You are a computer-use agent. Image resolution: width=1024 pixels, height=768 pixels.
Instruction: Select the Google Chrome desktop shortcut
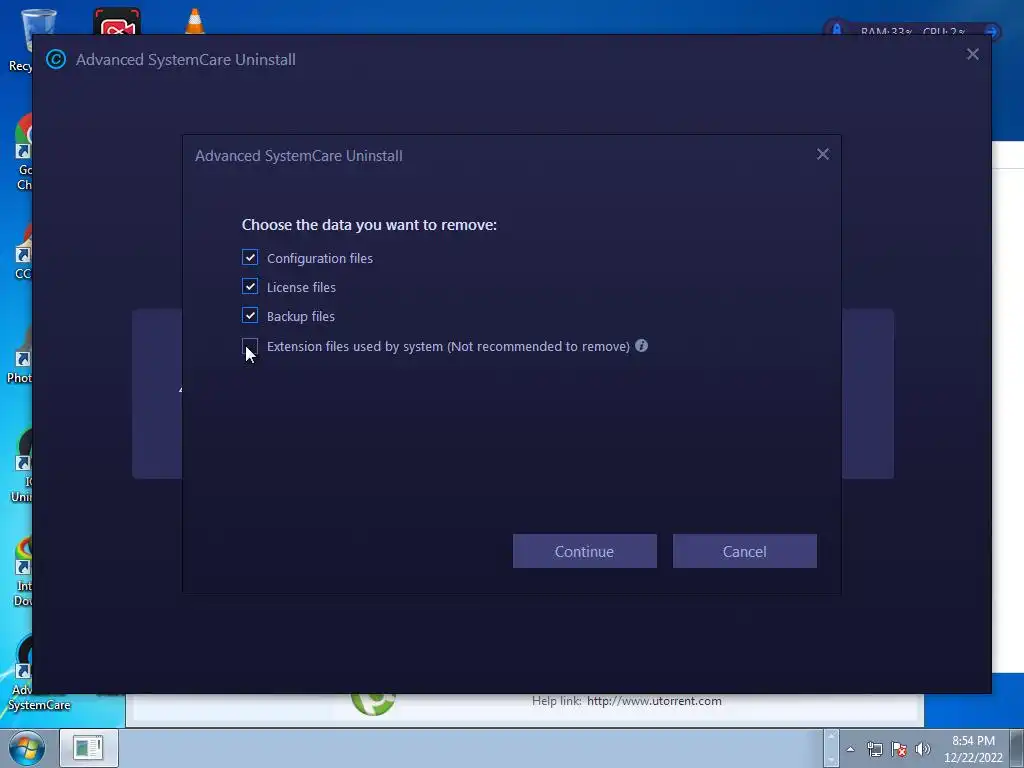[22, 152]
